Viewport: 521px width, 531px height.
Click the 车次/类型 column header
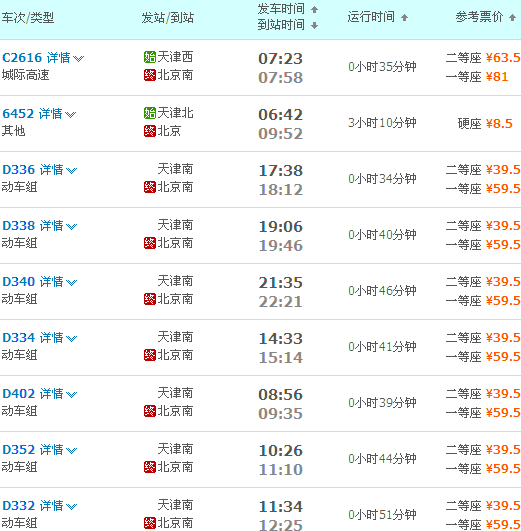coord(28,18)
